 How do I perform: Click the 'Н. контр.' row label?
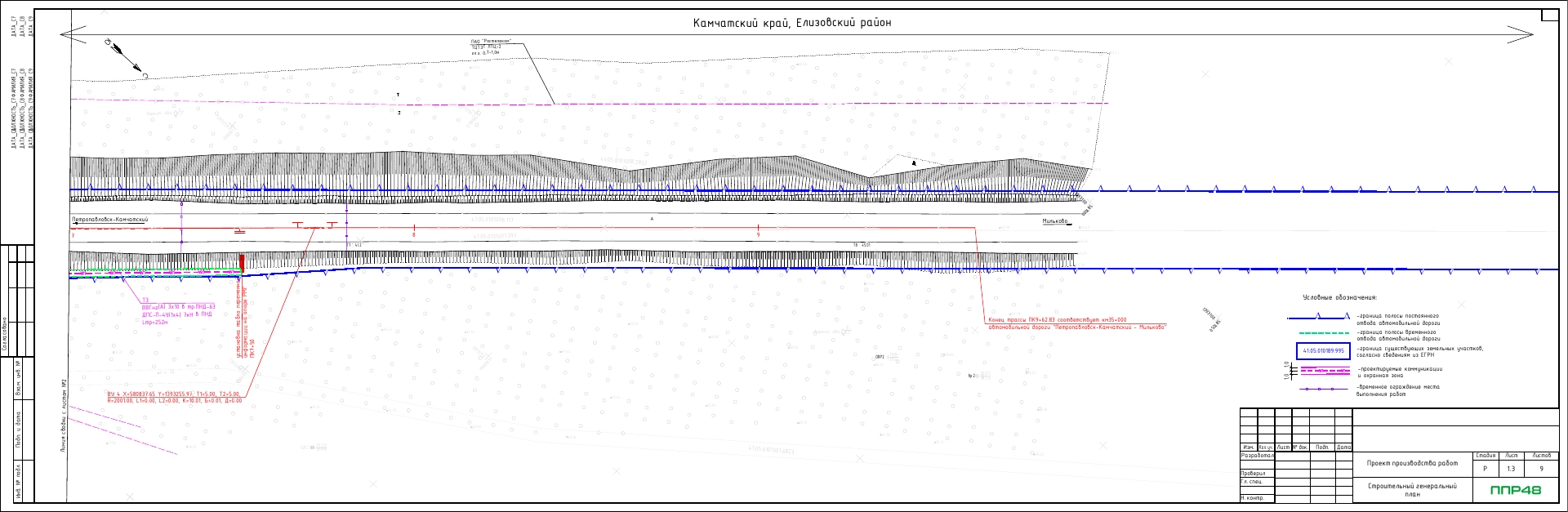pyautogui.click(x=1254, y=497)
